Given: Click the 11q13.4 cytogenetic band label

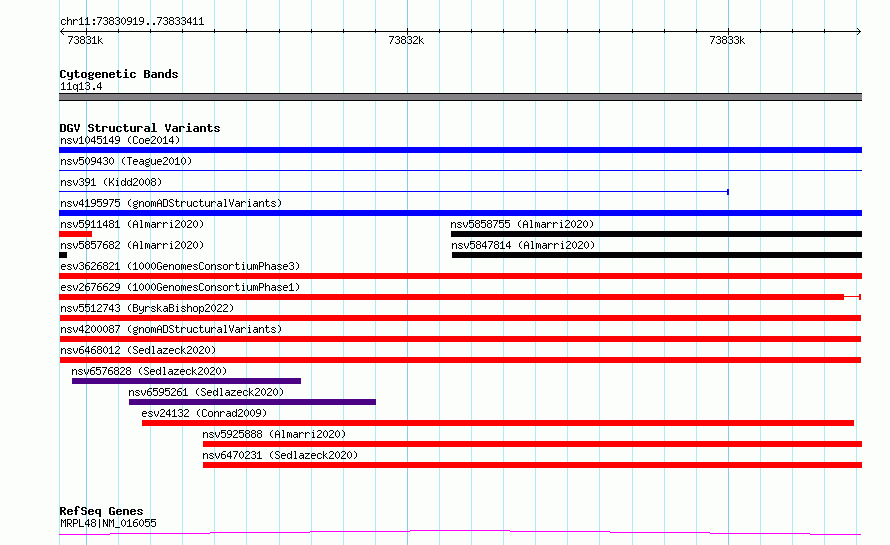Looking at the screenshot, I should click(81, 86).
